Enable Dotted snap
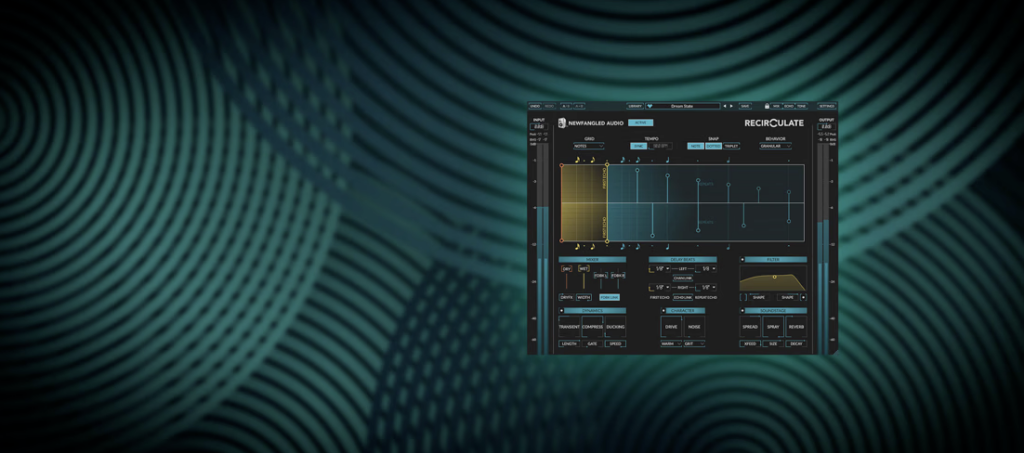This screenshot has height=453, width=1024. click(713, 146)
